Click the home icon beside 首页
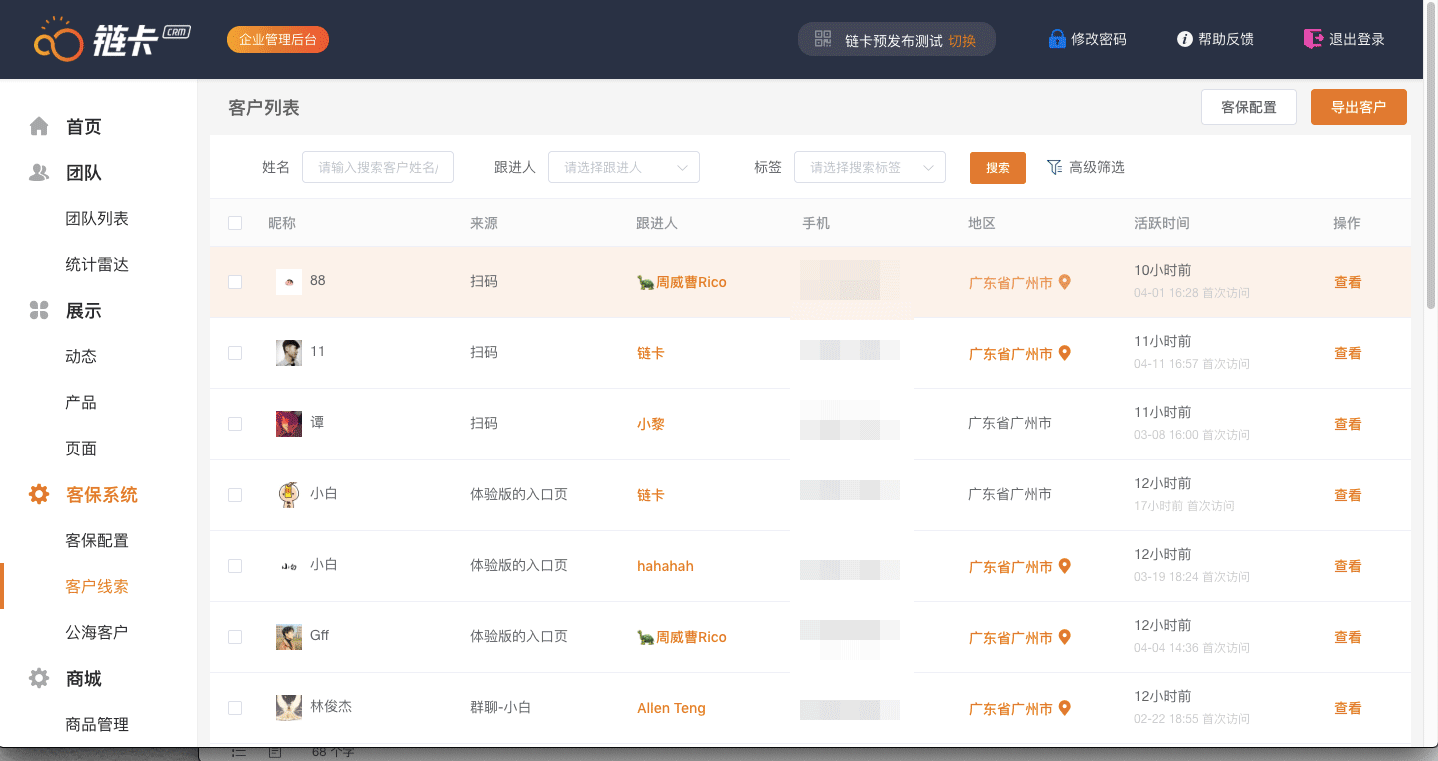Viewport: 1438px width, 761px height. tap(39, 126)
